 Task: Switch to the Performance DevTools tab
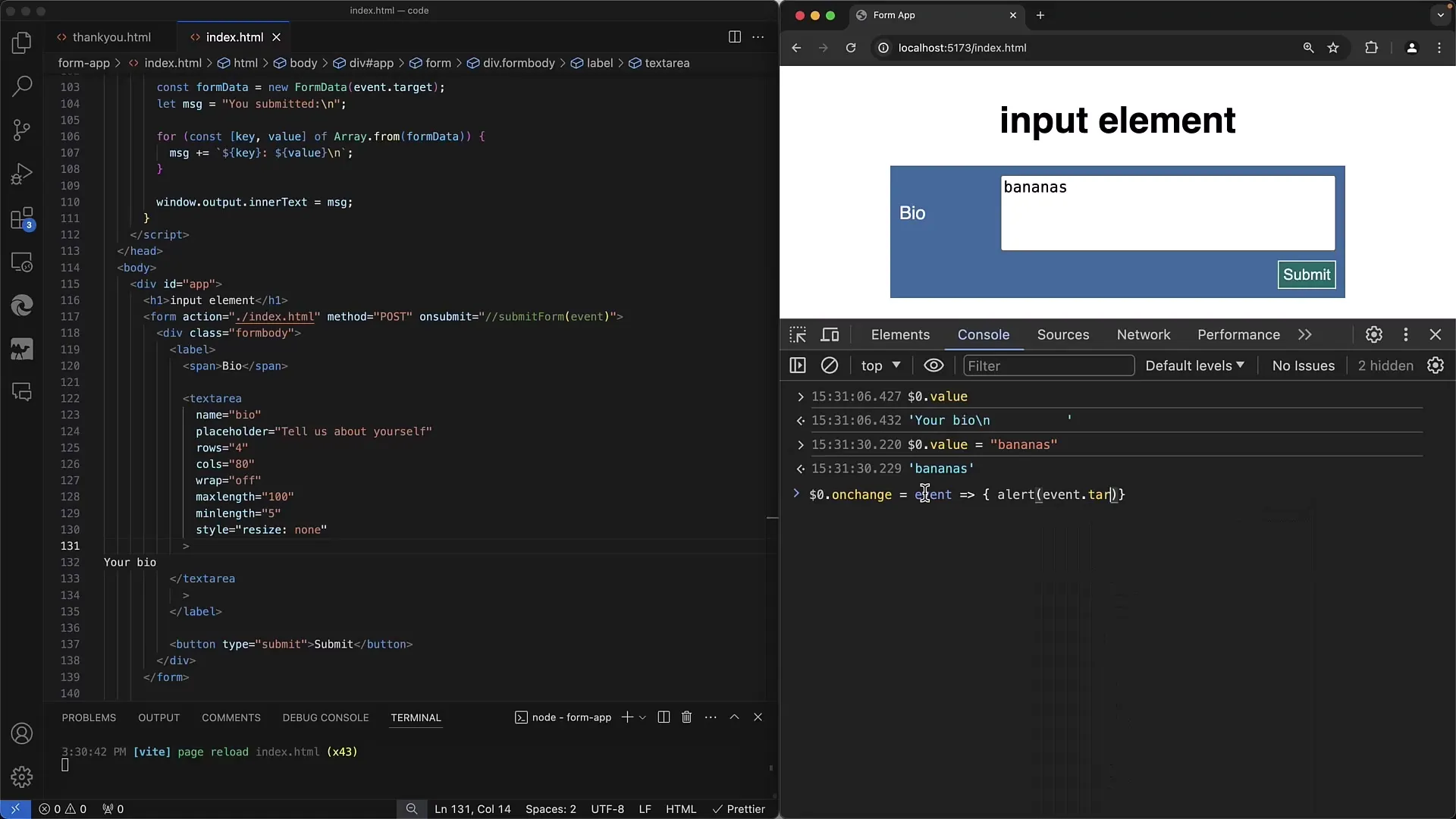tap(1238, 334)
